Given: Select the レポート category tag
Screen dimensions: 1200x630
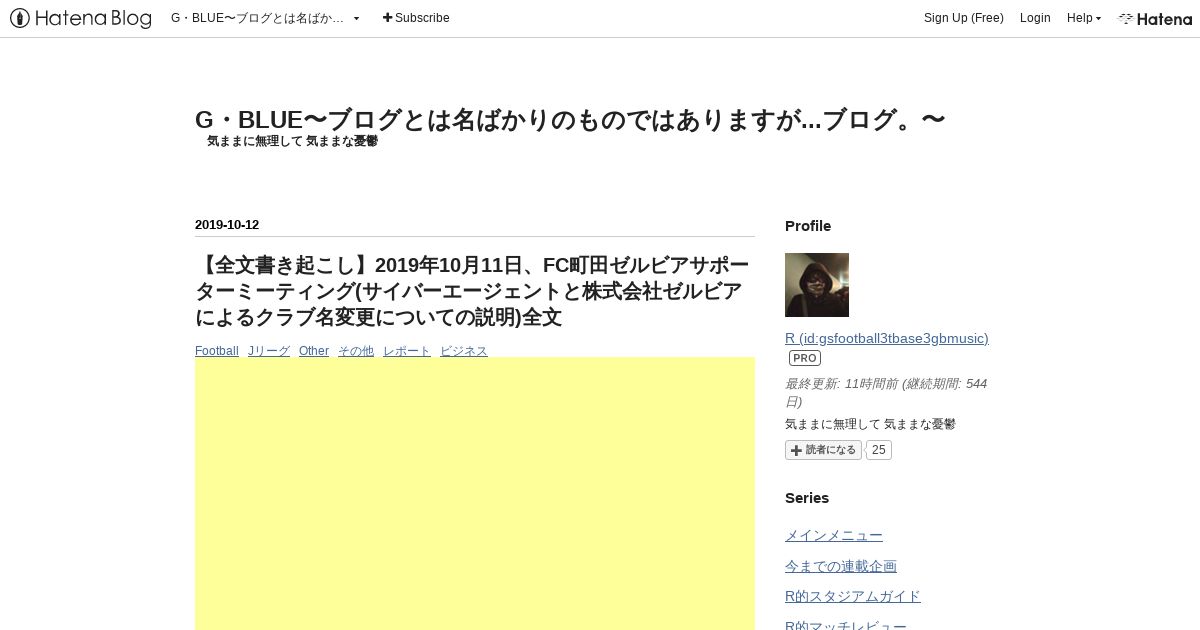Looking at the screenshot, I should click(407, 351).
